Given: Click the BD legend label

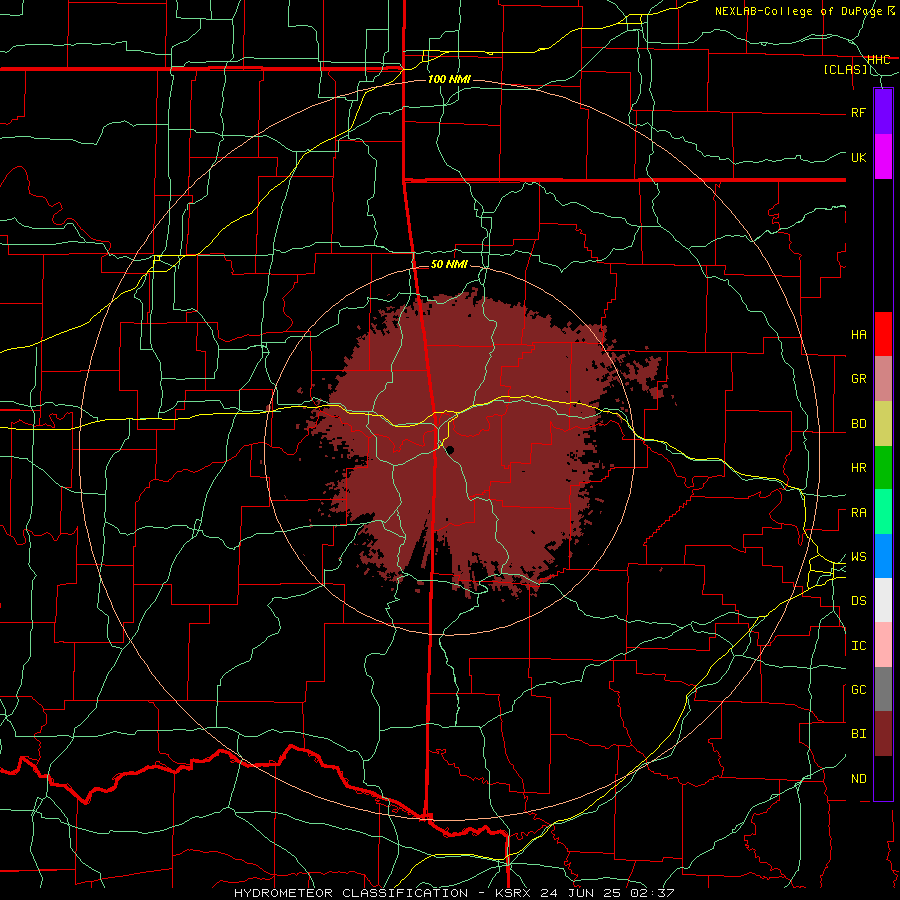Looking at the screenshot, I should coord(858,424).
